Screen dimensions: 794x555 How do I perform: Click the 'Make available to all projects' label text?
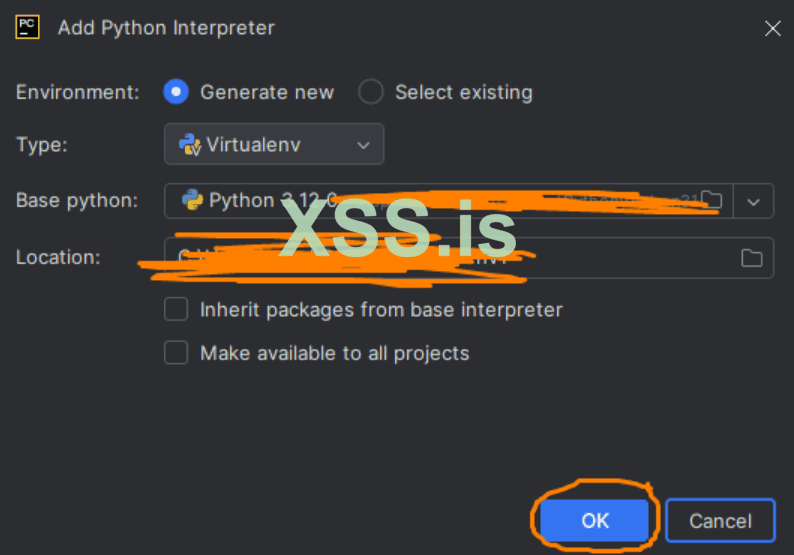[334, 353]
